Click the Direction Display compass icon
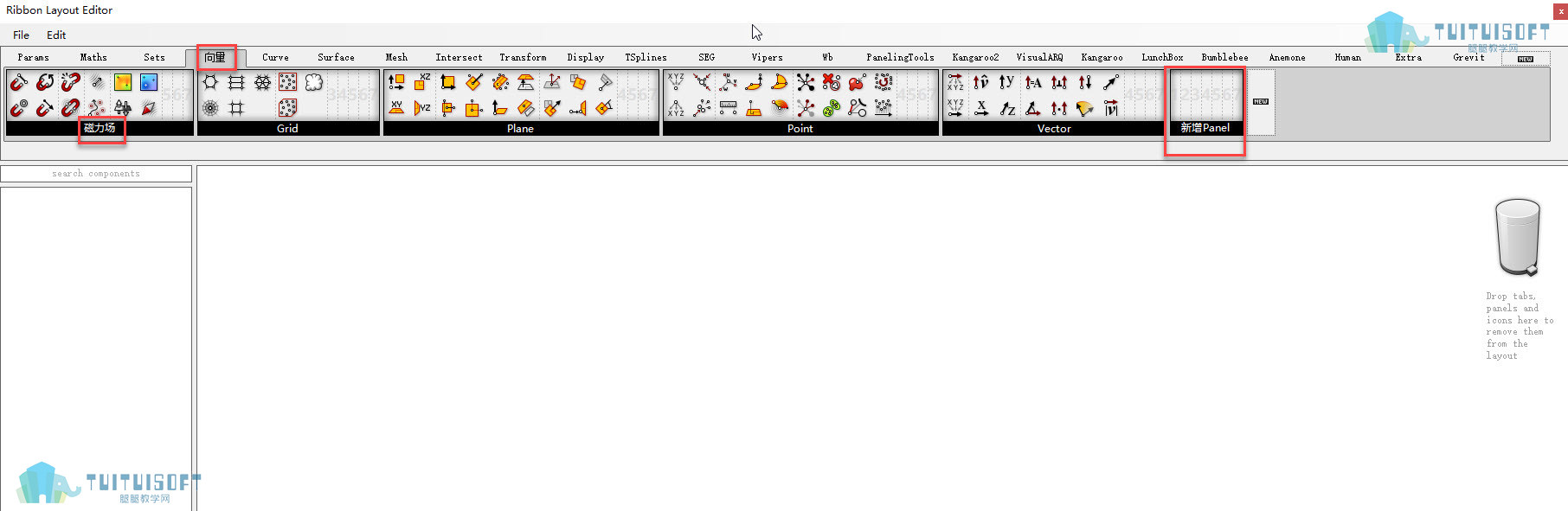This screenshot has height=511, width=1568. (149, 108)
